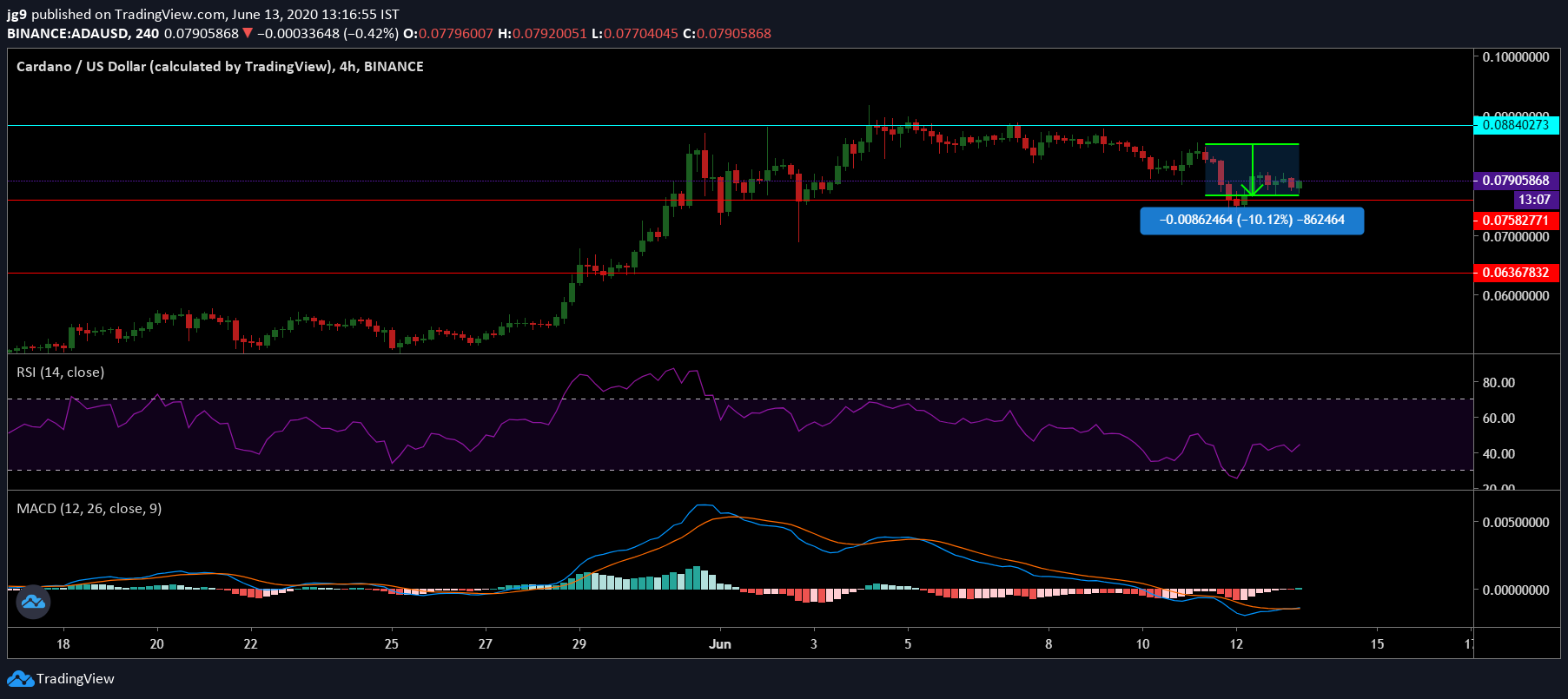The image size is (1568, 699).
Task: Click the TradingView logo at bottom left
Action: 61,679
